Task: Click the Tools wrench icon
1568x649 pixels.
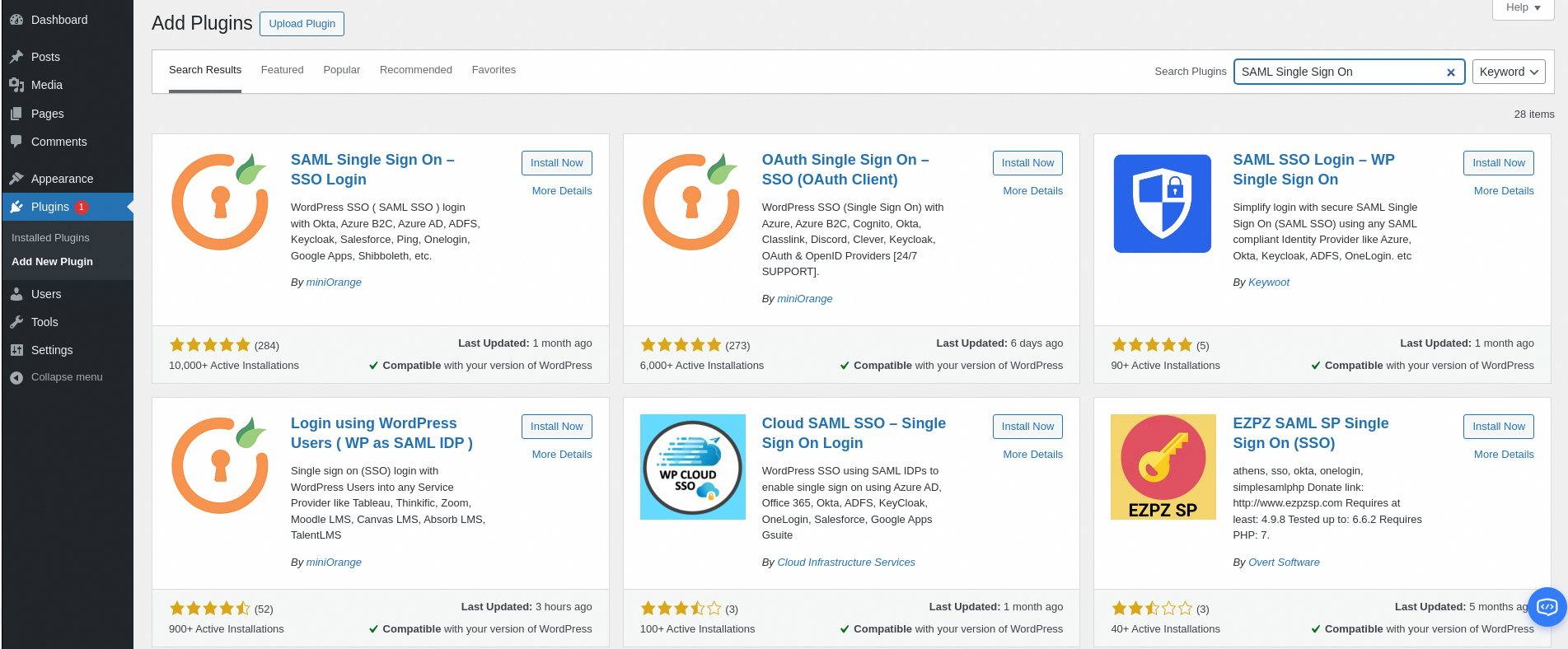Action: (16, 322)
